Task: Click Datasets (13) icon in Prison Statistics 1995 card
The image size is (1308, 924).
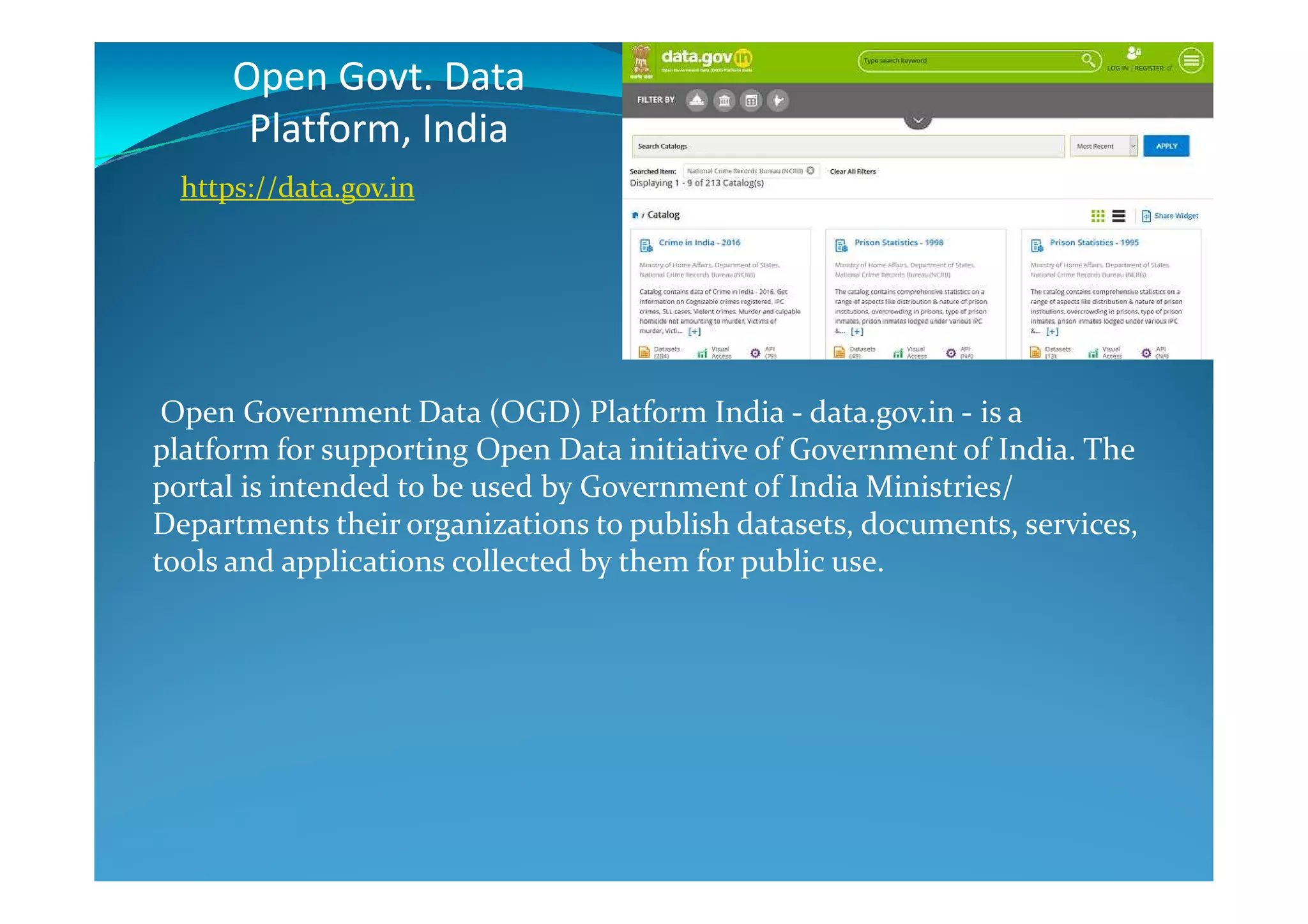Action: (1035, 352)
